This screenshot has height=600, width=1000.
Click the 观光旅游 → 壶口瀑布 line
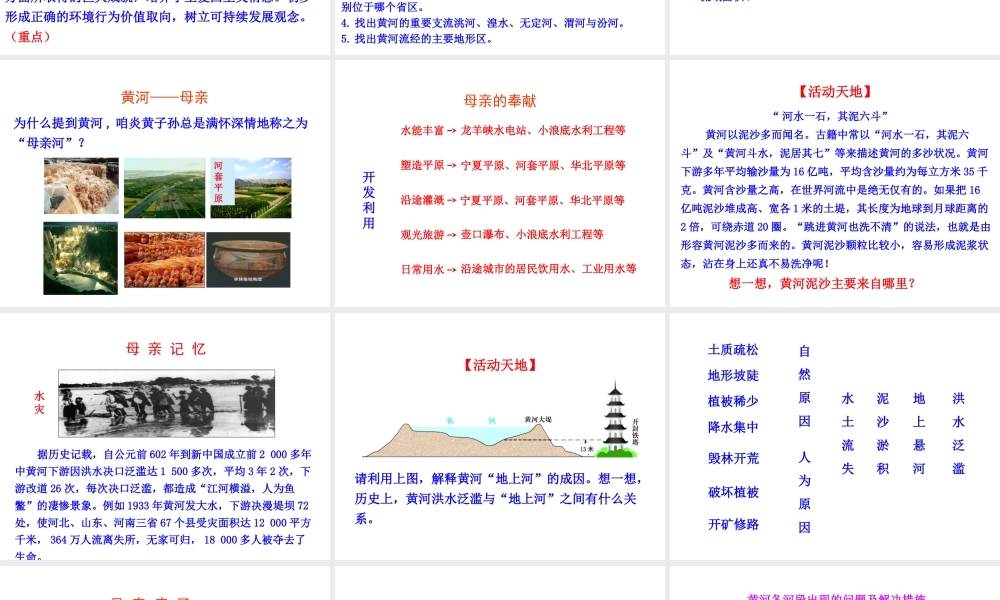pyautogui.click(x=502, y=235)
